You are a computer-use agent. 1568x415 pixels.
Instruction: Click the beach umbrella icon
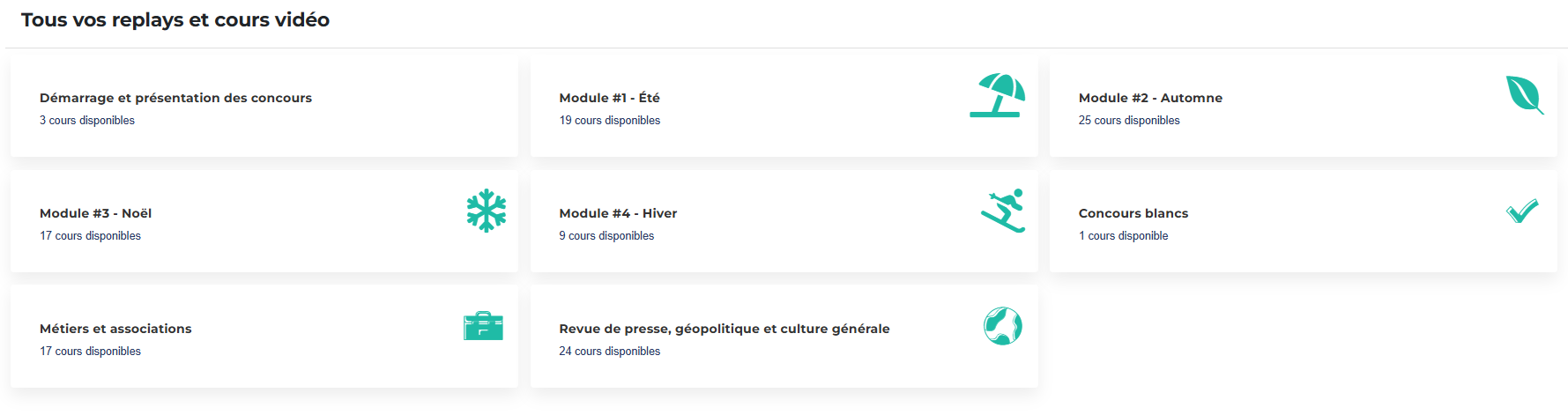pos(998,95)
